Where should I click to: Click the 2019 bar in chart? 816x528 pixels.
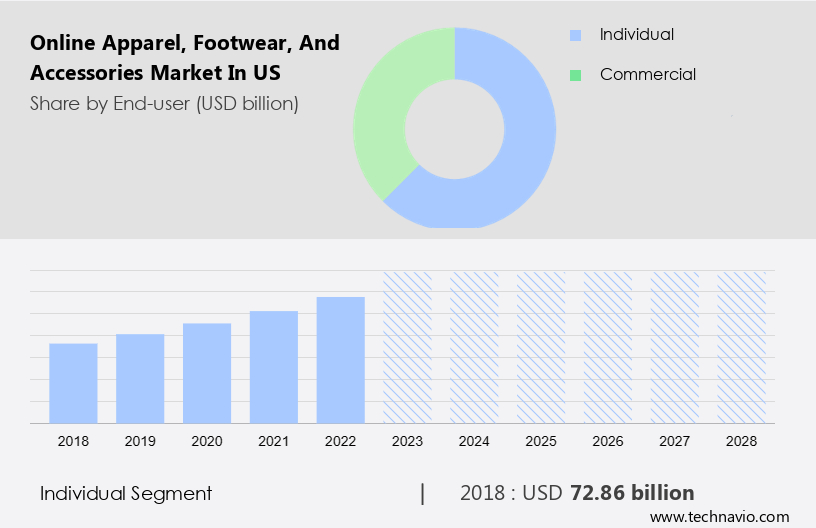[140, 378]
